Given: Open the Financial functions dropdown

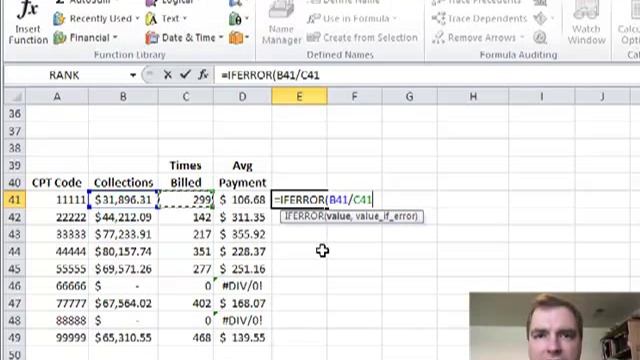Looking at the screenshot, I should (85, 38).
